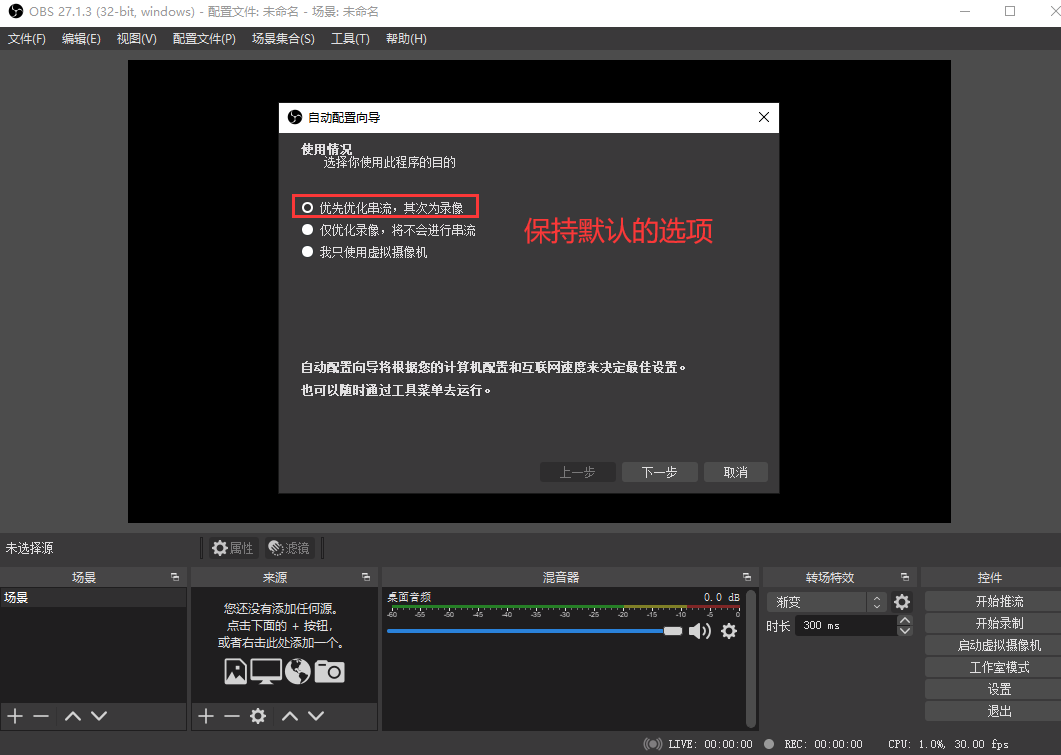Move scene up arrow

pyautogui.click(x=73, y=716)
